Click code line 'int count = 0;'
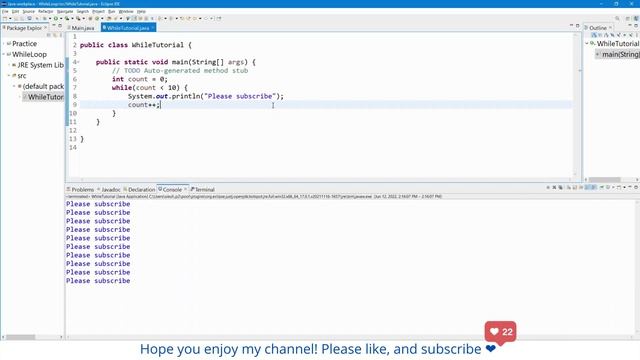Image resolution: width=640 pixels, height=360 pixels. [140, 79]
